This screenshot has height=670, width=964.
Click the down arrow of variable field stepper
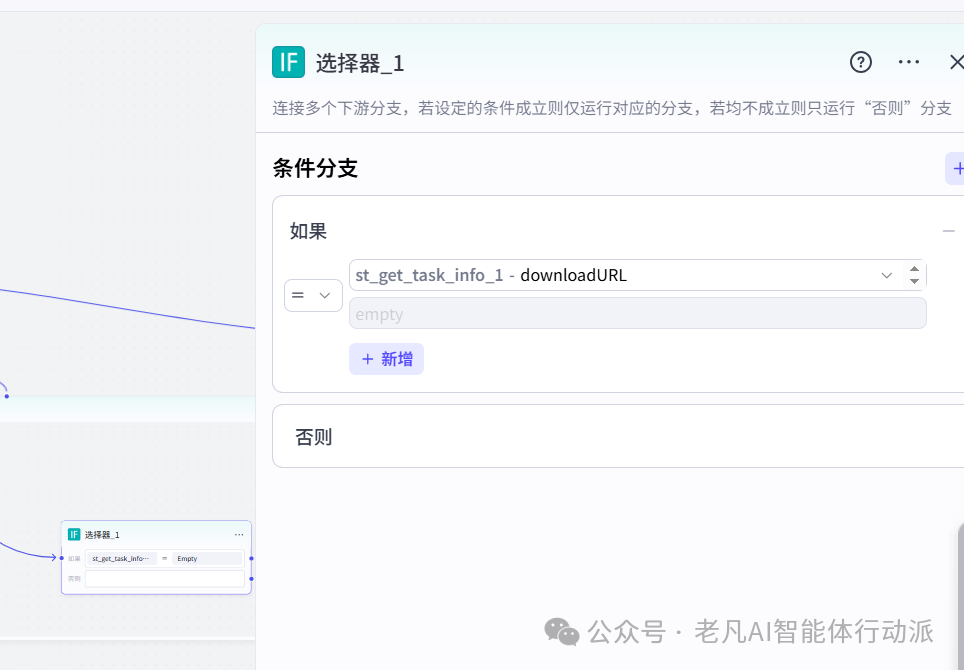(x=914, y=281)
